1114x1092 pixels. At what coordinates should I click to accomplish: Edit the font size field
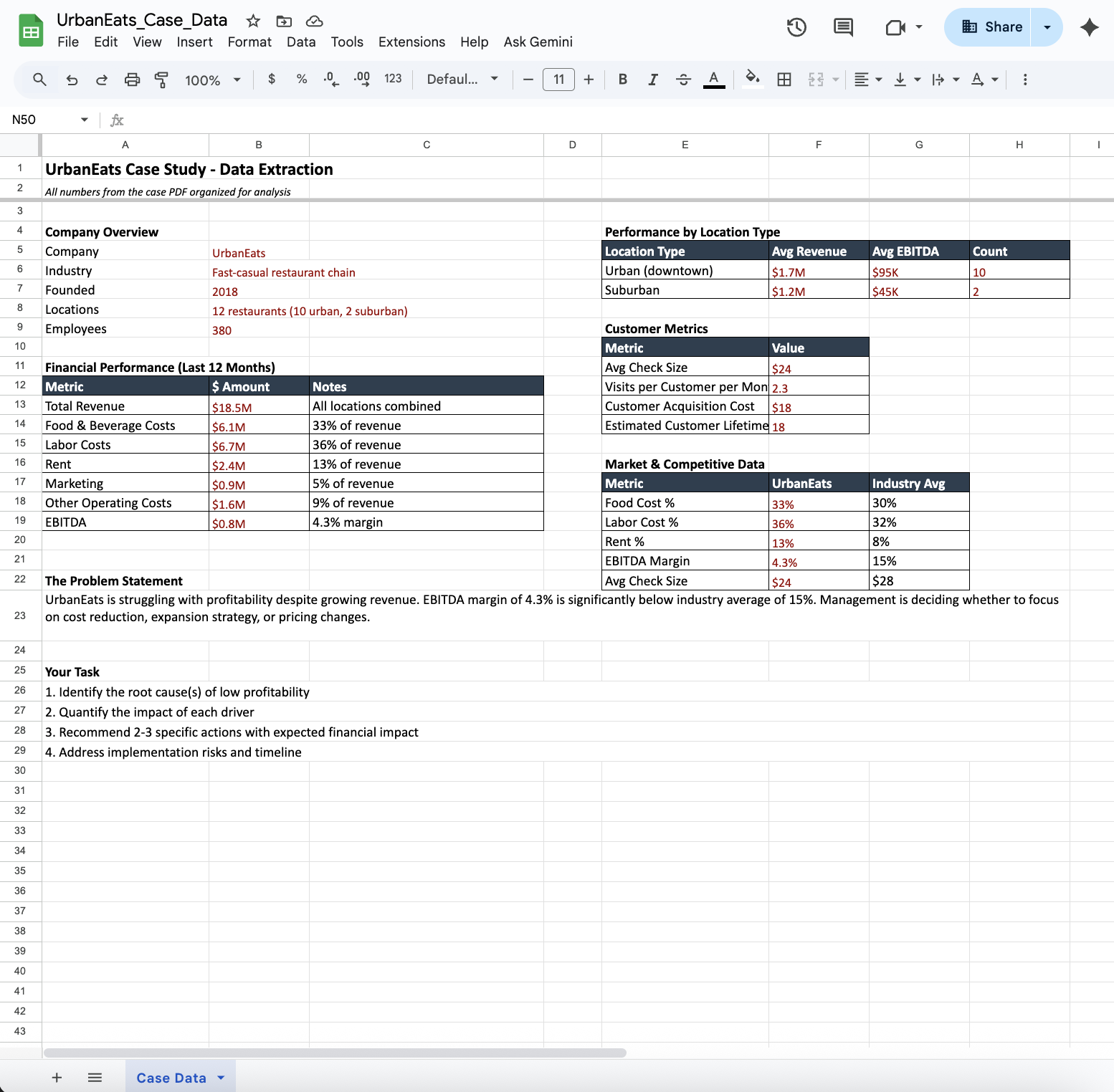[x=558, y=80]
